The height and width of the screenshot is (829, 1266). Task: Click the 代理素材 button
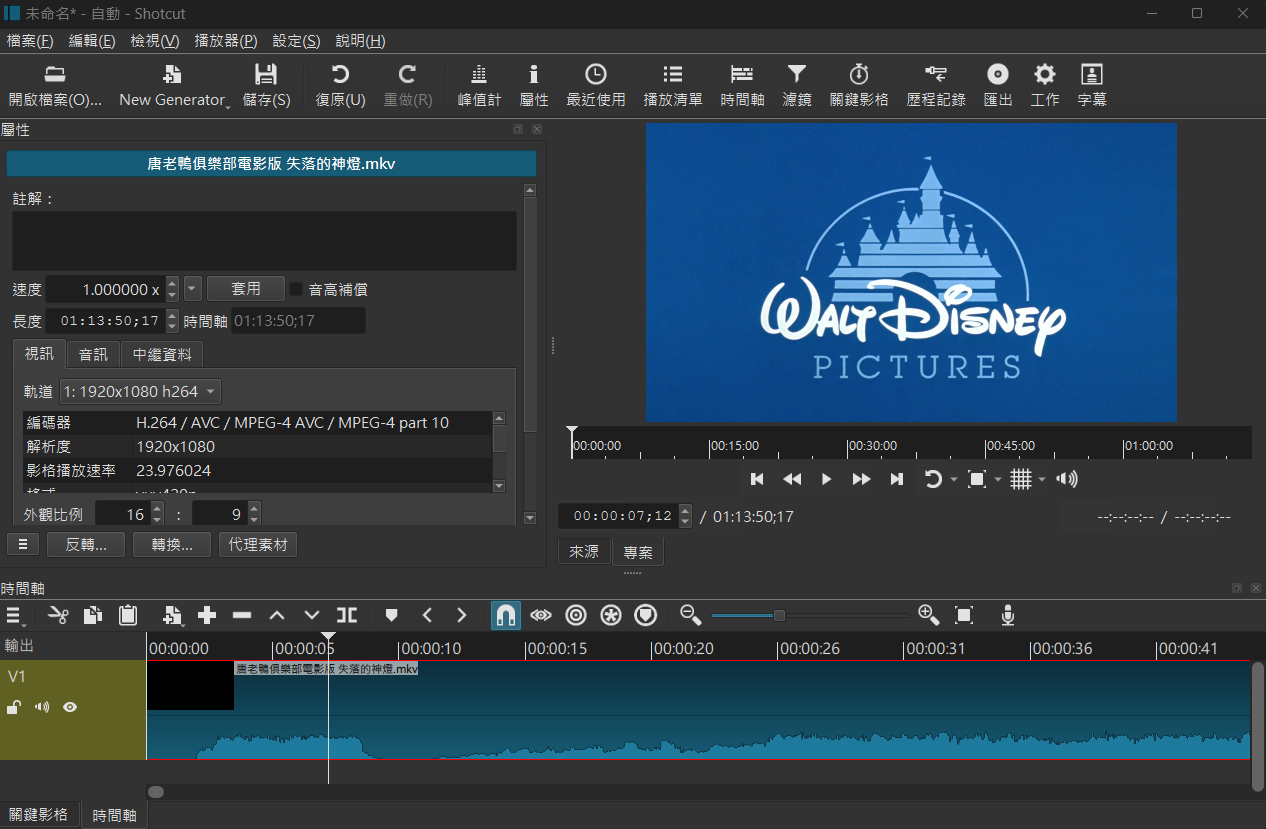258,544
